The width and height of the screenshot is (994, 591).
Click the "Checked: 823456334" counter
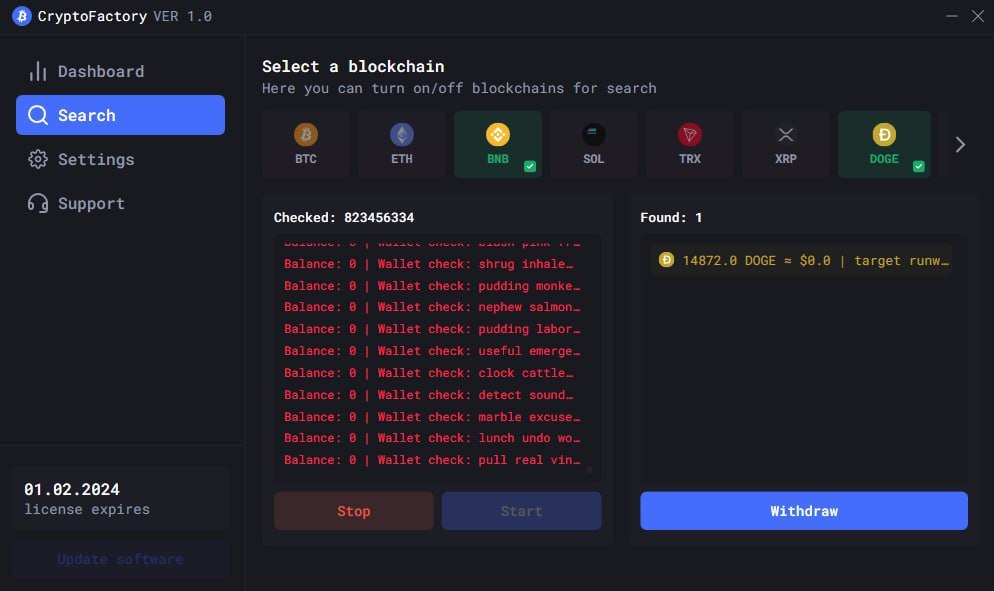pyautogui.click(x=344, y=218)
